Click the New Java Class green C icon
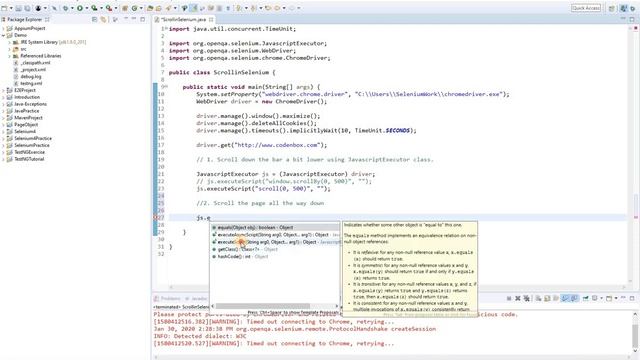The width and height of the screenshot is (640, 360). pos(134,8)
